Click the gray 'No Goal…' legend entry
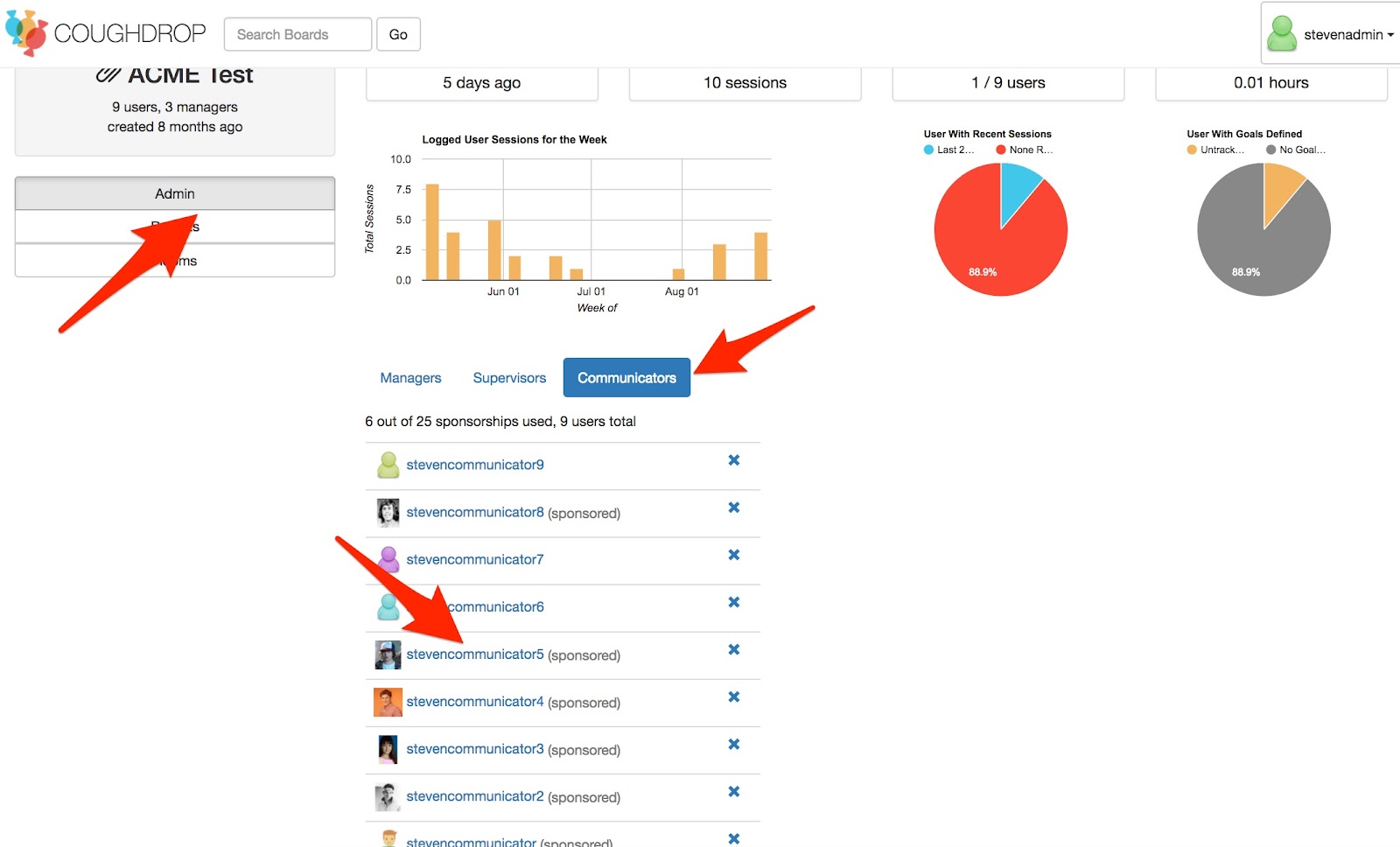This screenshot has height=847, width=1400. [1296, 150]
